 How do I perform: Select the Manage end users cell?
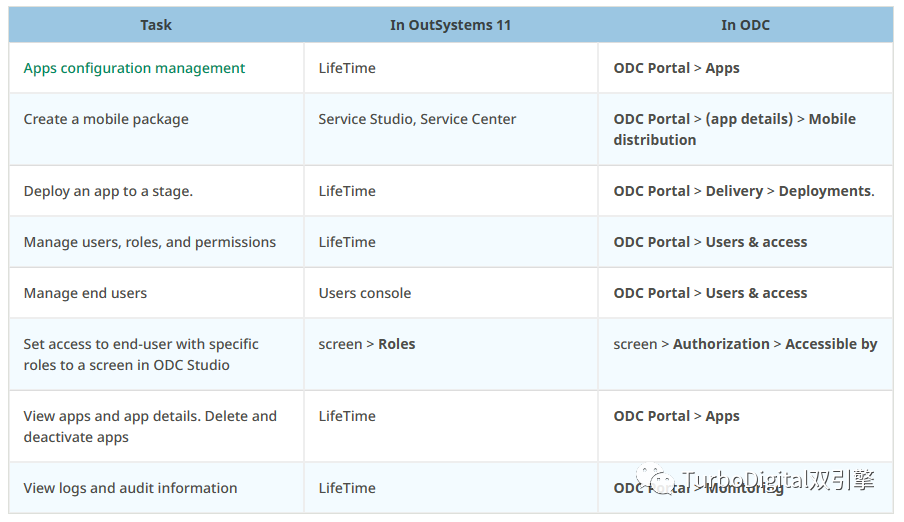click(85, 293)
